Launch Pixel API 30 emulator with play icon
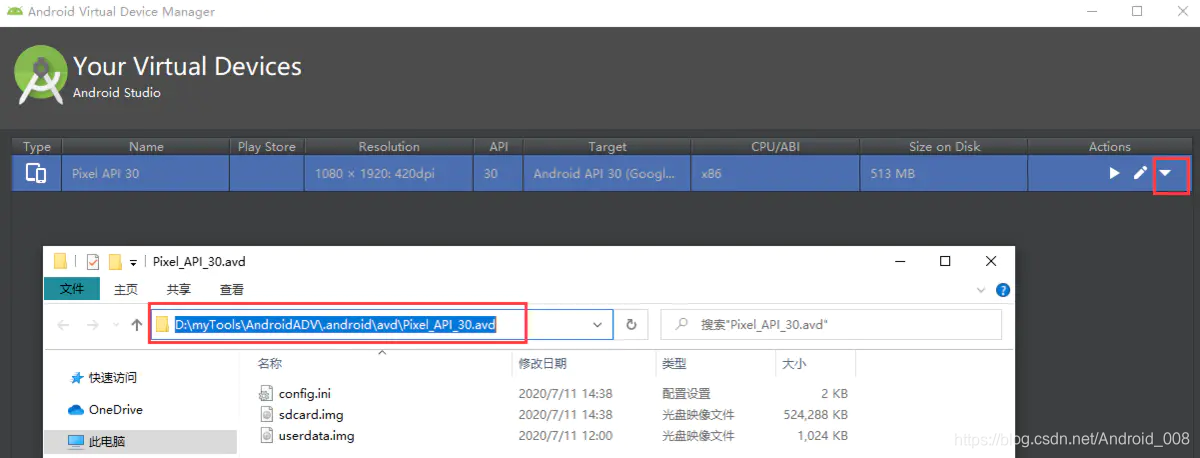Viewport: 1200px width, 458px height. [x=1114, y=174]
